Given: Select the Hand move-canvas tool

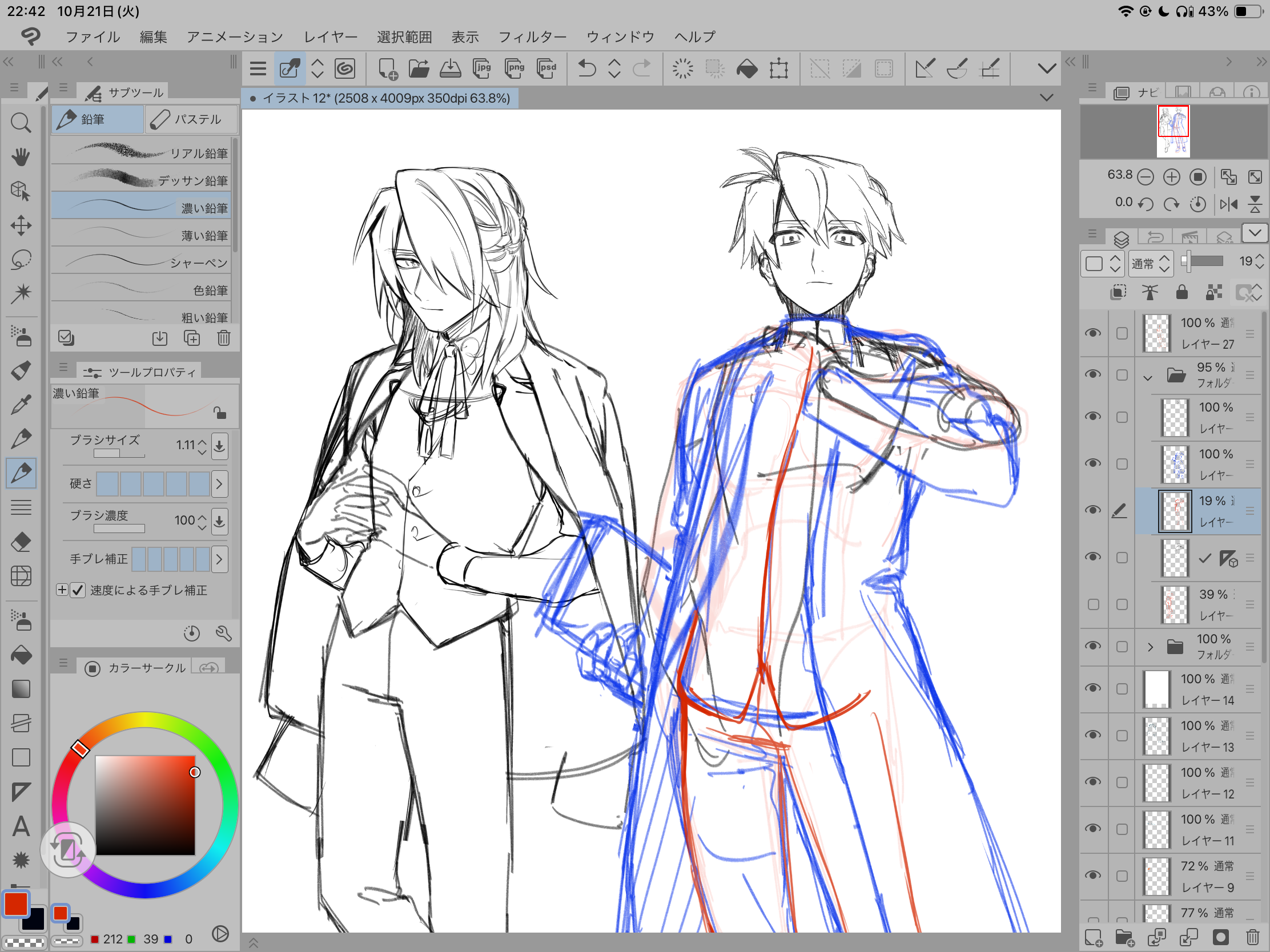Looking at the screenshot, I should [x=21, y=156].
